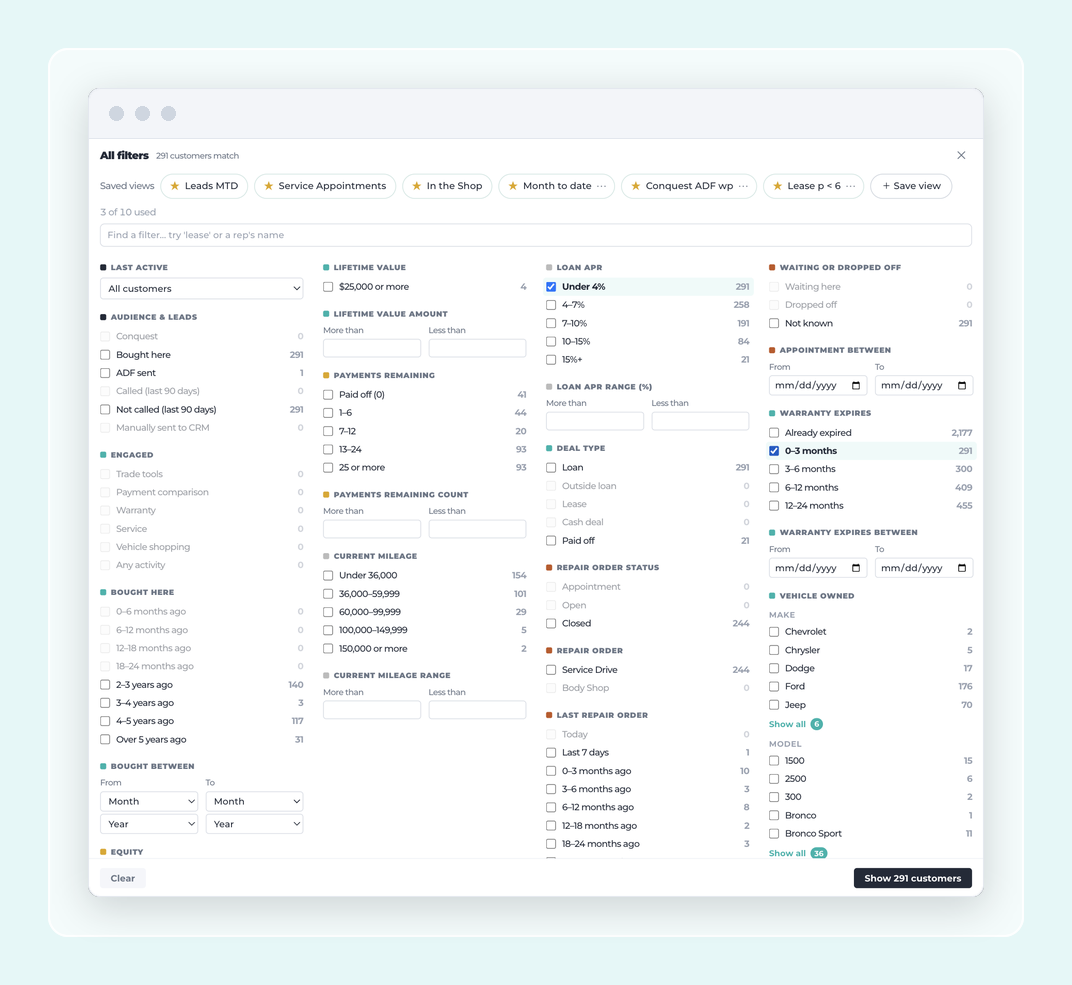Click the star icon on Conquest ADF wp
This screenshot has width=1072, height=985.
tap(636, 186)
